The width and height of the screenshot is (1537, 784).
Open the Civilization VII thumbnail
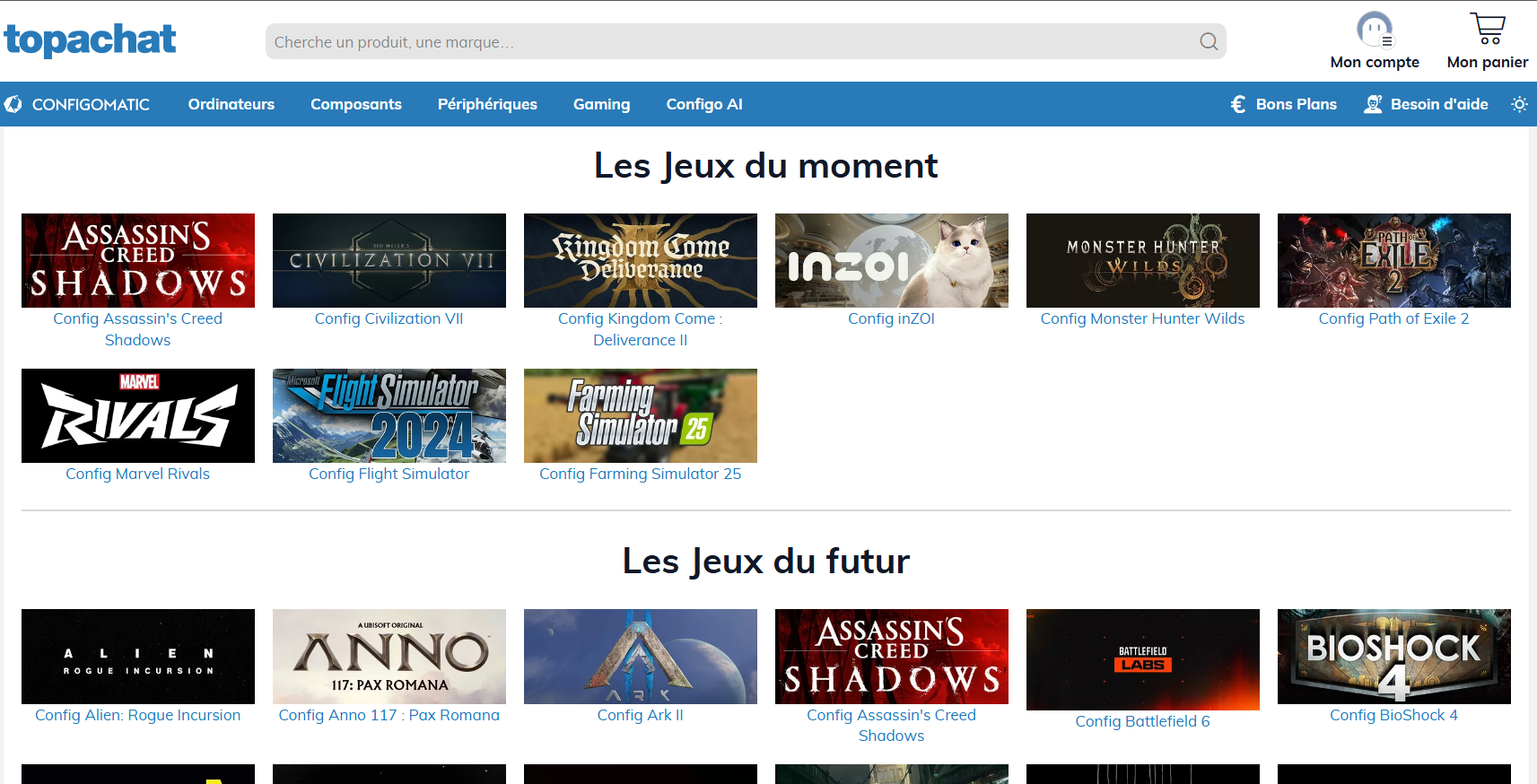point(389,260)
